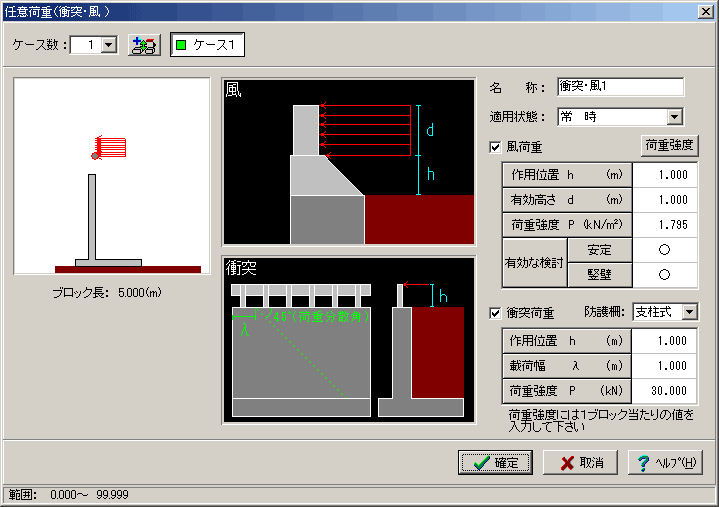Click the retaining wall preview picture

(x=112, y=176)
